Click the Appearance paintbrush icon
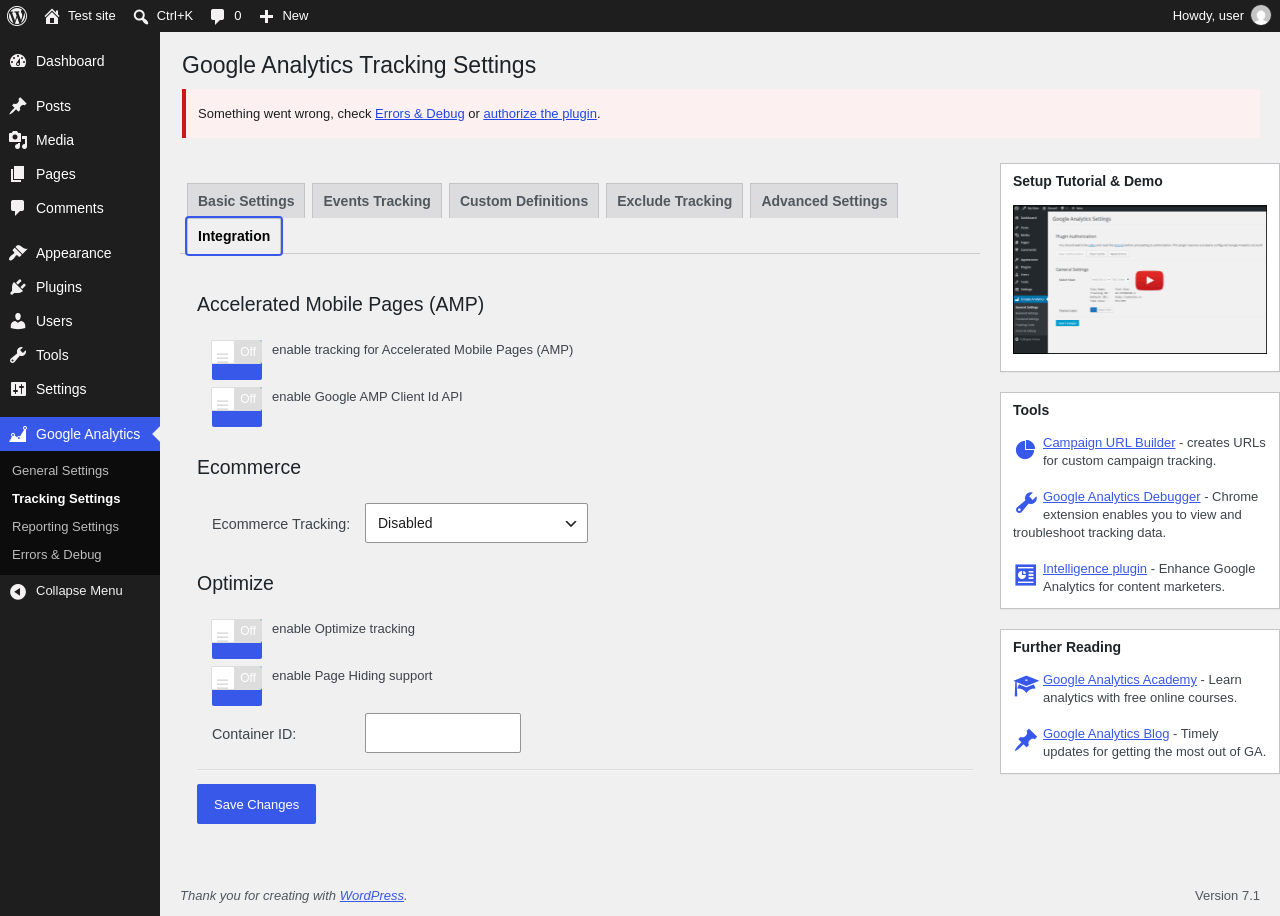The height and width of the screenshot is (916, 1280). click(18, 253)
